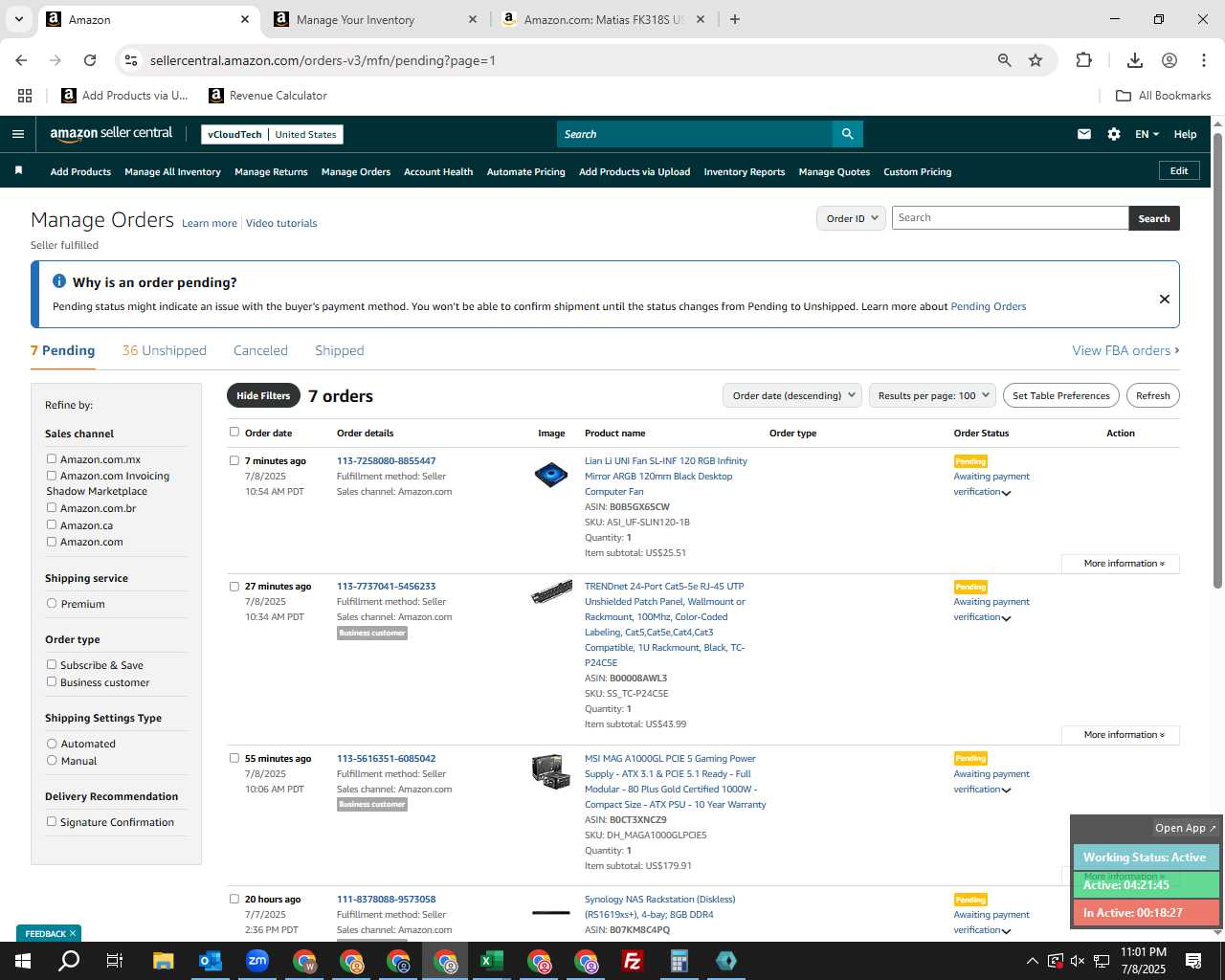The image size is (1225, 980).
Task: Open Account Health menu item
Action: [x=438, y=172]
